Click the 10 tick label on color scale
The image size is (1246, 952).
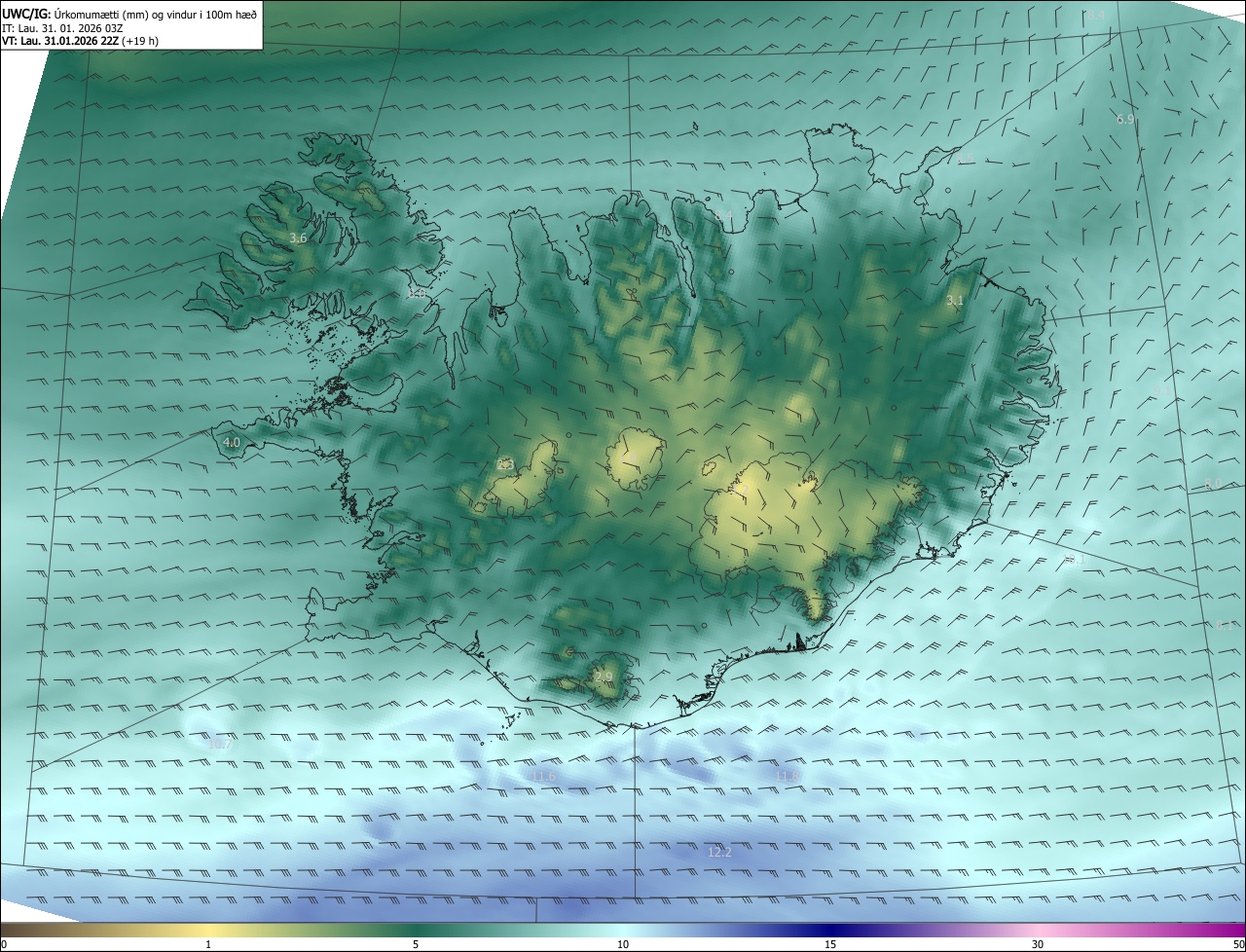[623, 944]
